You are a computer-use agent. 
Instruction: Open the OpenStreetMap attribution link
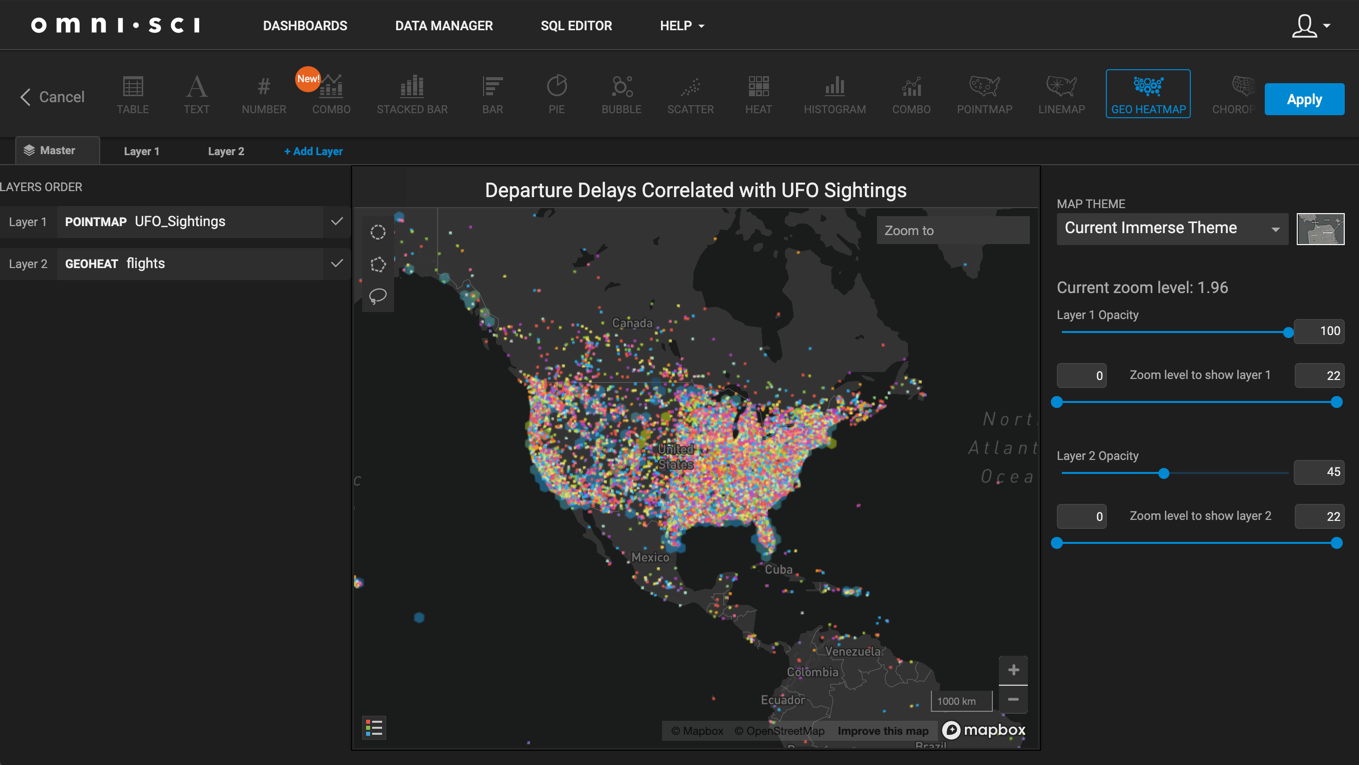click(x=780, y=731)
